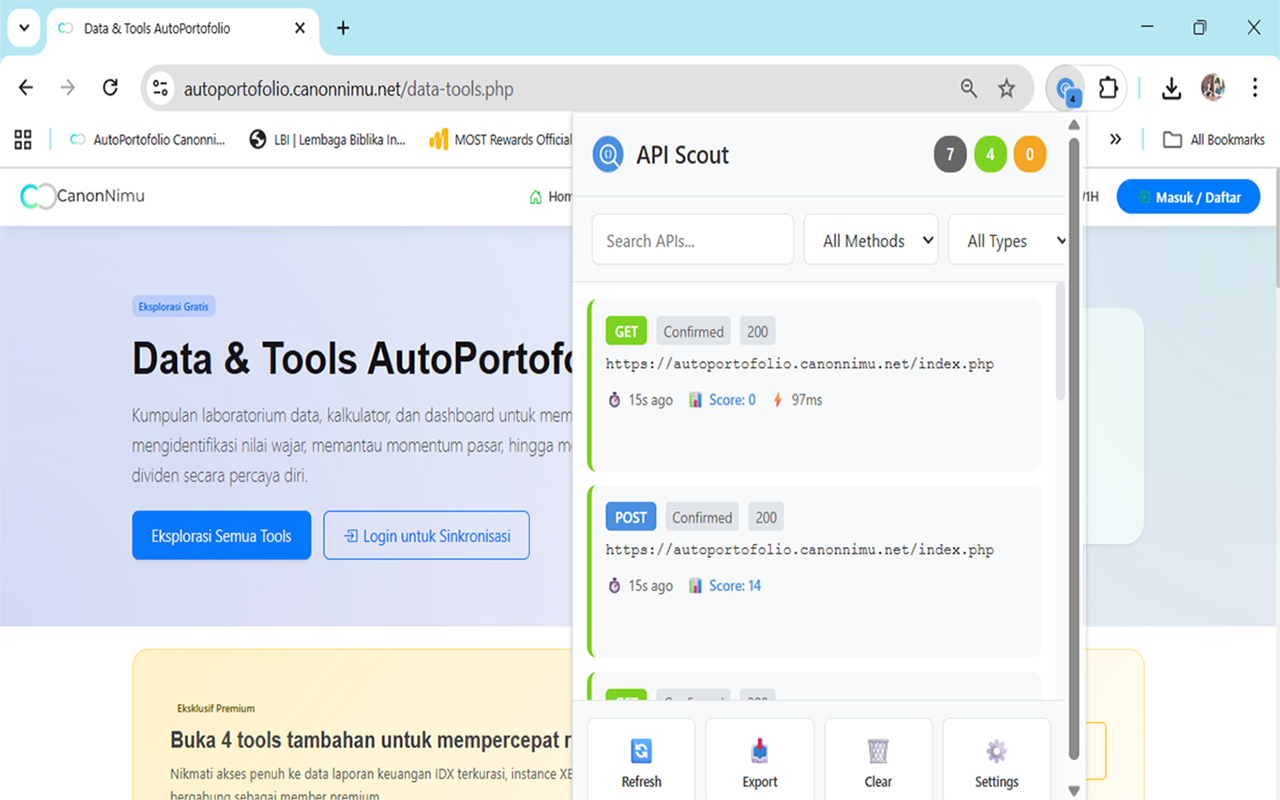Close the Data & Tools AutoPortofolio tab
This screenshot has width=1280, height=800.
click(300, 28)
